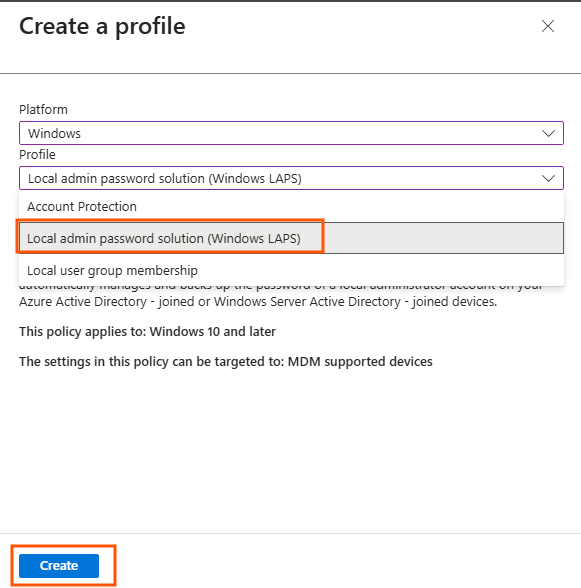This screenshot has height=588, width=581.
Task: Choose Local admin password solution (Windows LAPS) option
Action: point(291,238)
